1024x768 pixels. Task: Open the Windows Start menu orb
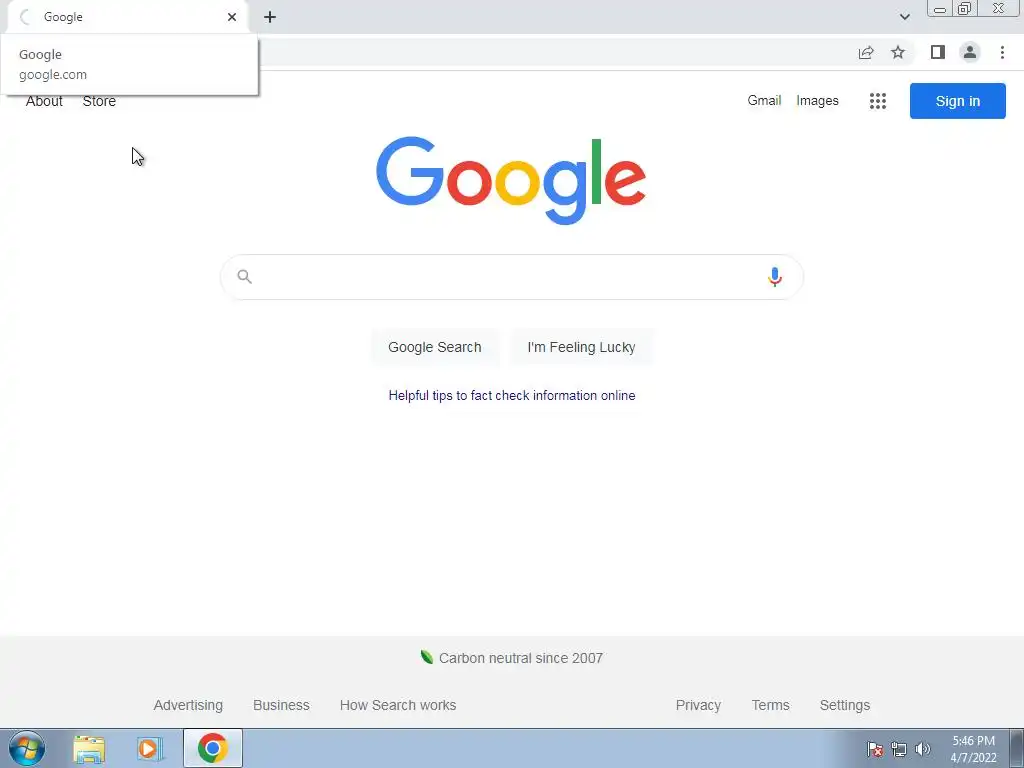pyautogui.click(x=27, y=748)
